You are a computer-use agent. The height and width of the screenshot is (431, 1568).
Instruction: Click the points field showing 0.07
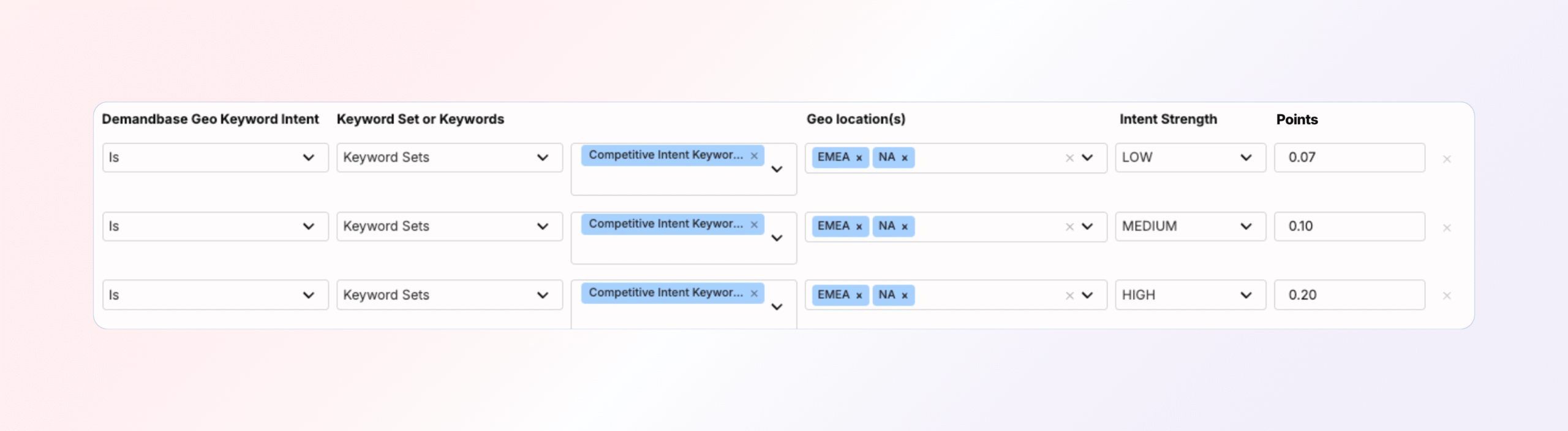(x=1349, y=158)
